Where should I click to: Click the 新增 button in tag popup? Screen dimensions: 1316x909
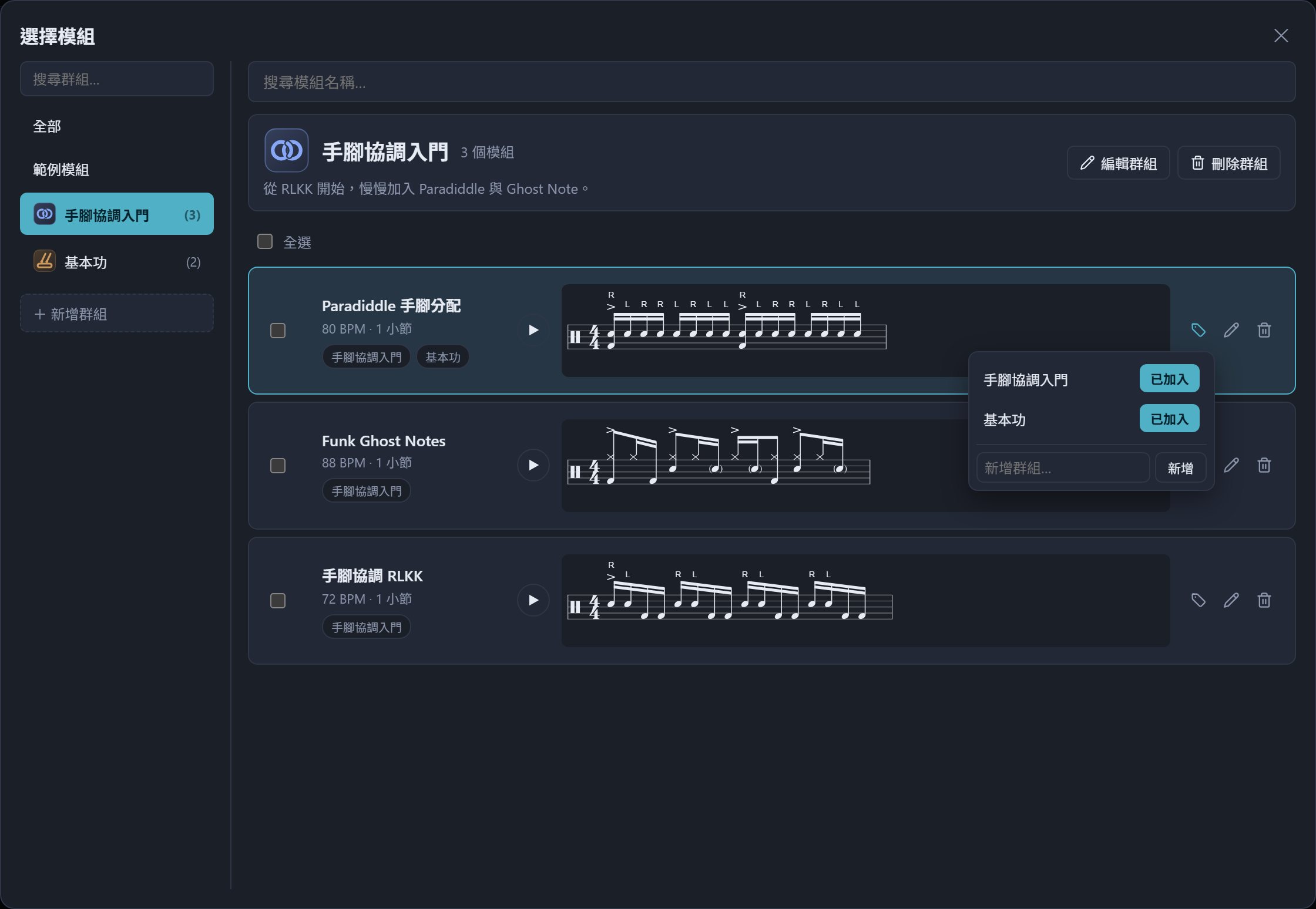pyautogui.click(x=1180, y=468)
